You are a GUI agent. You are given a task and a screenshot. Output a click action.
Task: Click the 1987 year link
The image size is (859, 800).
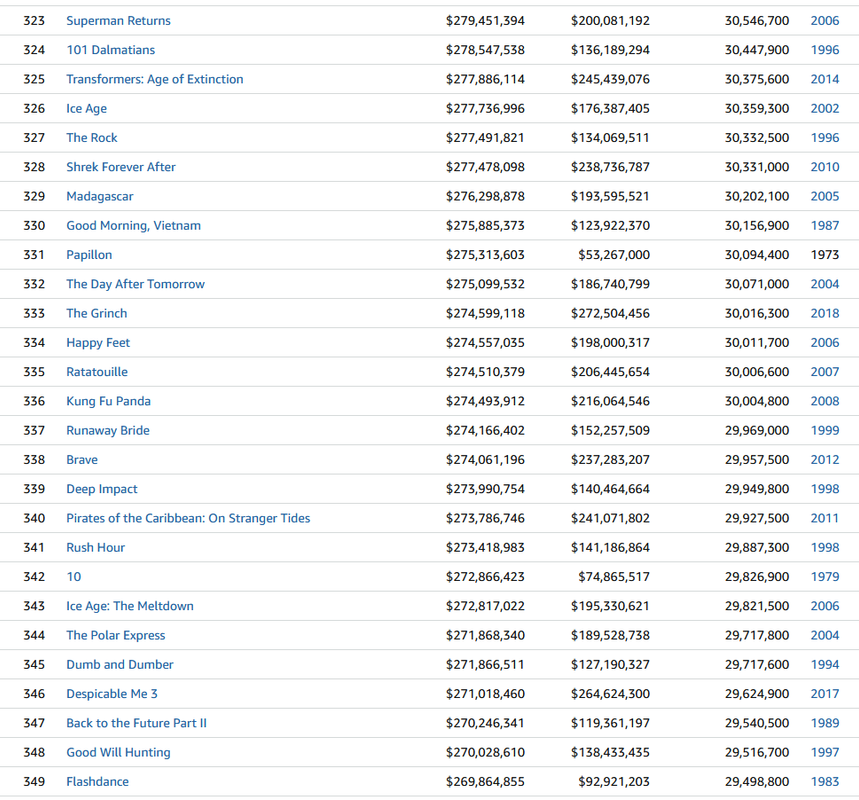(x=824, y=226)
